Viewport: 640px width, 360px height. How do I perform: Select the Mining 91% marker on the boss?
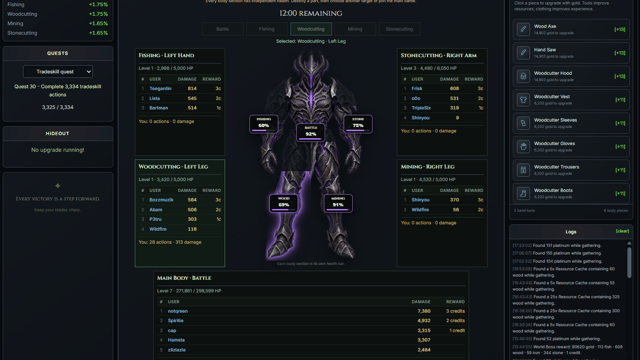click(338, 203)
